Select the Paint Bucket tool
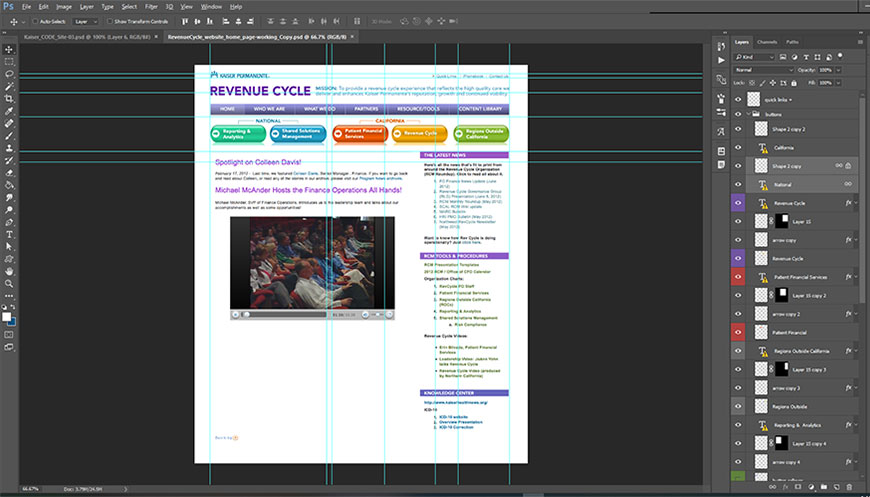Viewport: 870px width, 497px height. pyautogui.click(x=9, y=185)
